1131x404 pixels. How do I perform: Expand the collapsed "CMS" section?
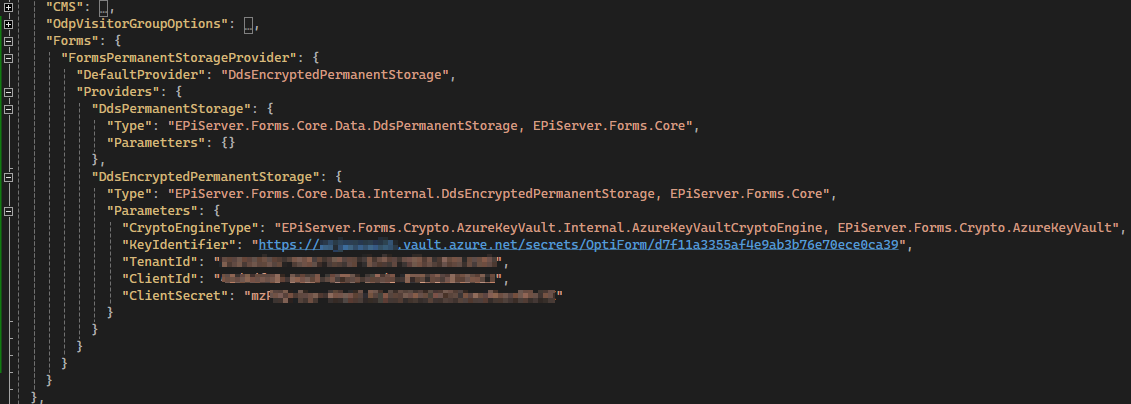click(8, 7)
